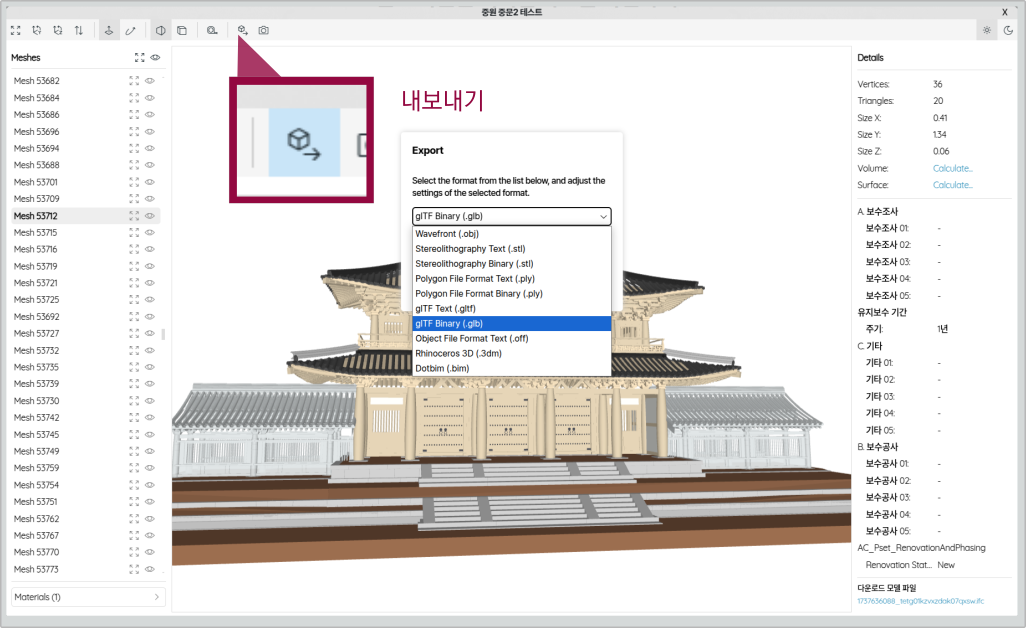Screen dimensions: 1026x628
Task: Switch to light mode sun icon
Action: click(987, 31)
